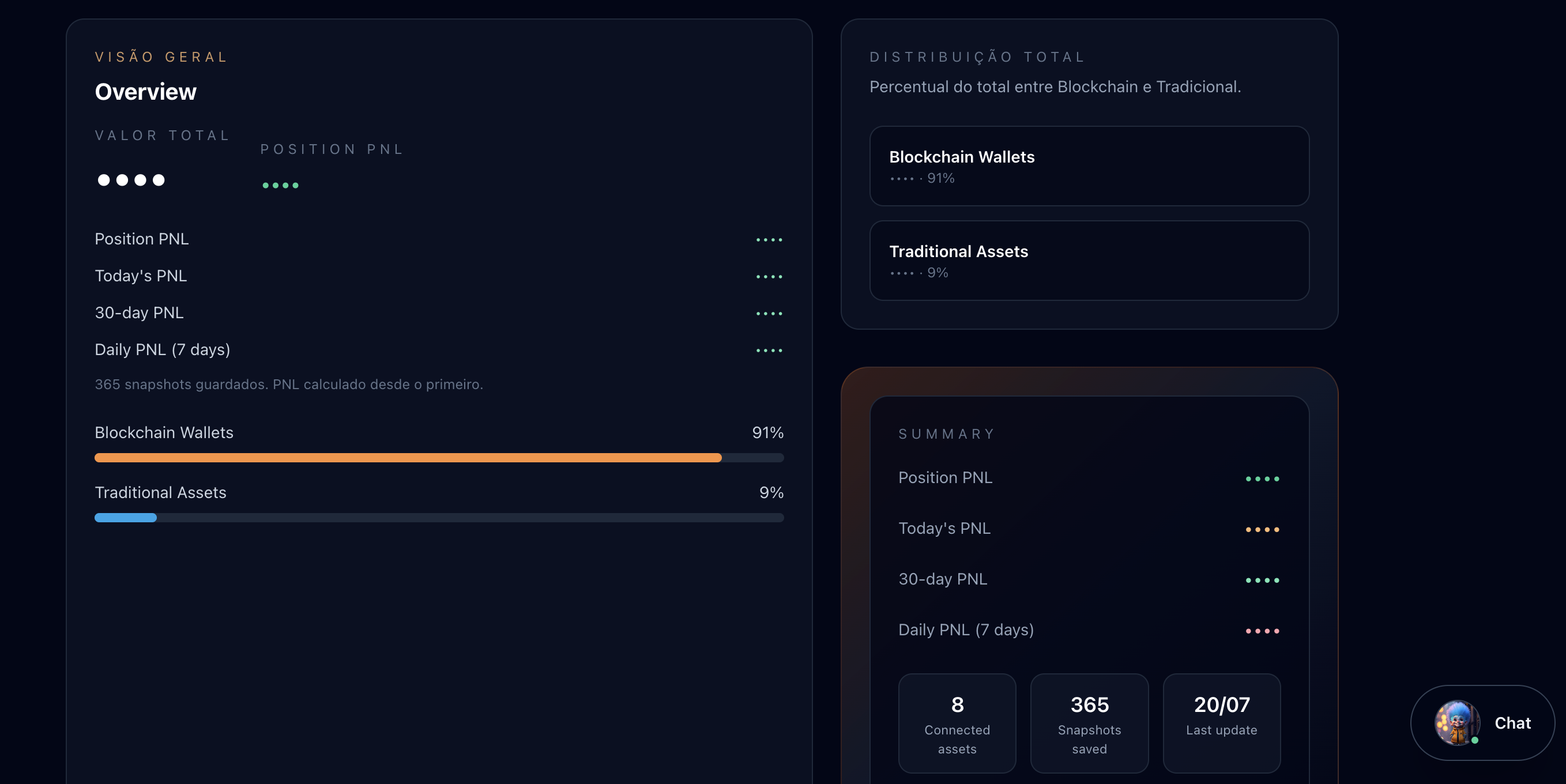Viewport: 1566px width, 784px height.
Task: Click the 8 Connected assets tile
Action: pyautogui.click(x=957, y=723)
